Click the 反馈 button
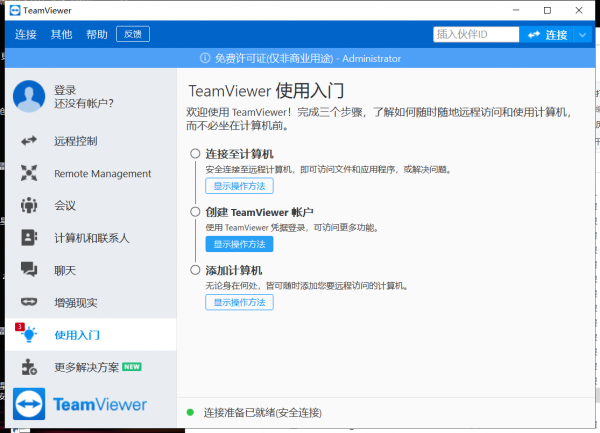The image size is (600, 433). click(x=133, y=34)
